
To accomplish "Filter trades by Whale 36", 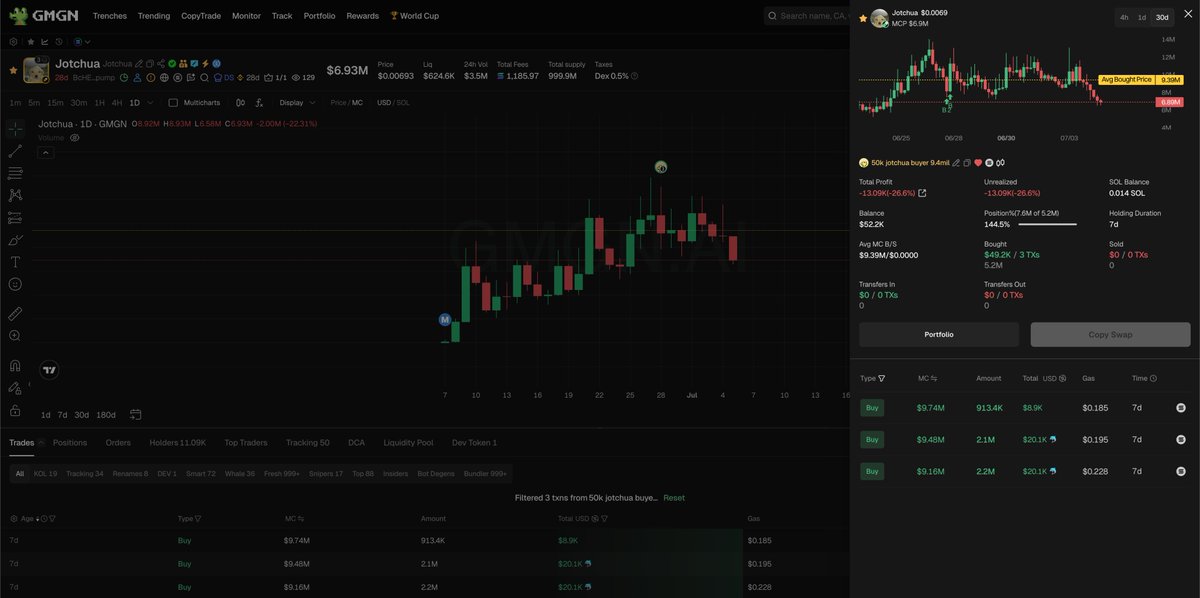I will coord(240,473).
